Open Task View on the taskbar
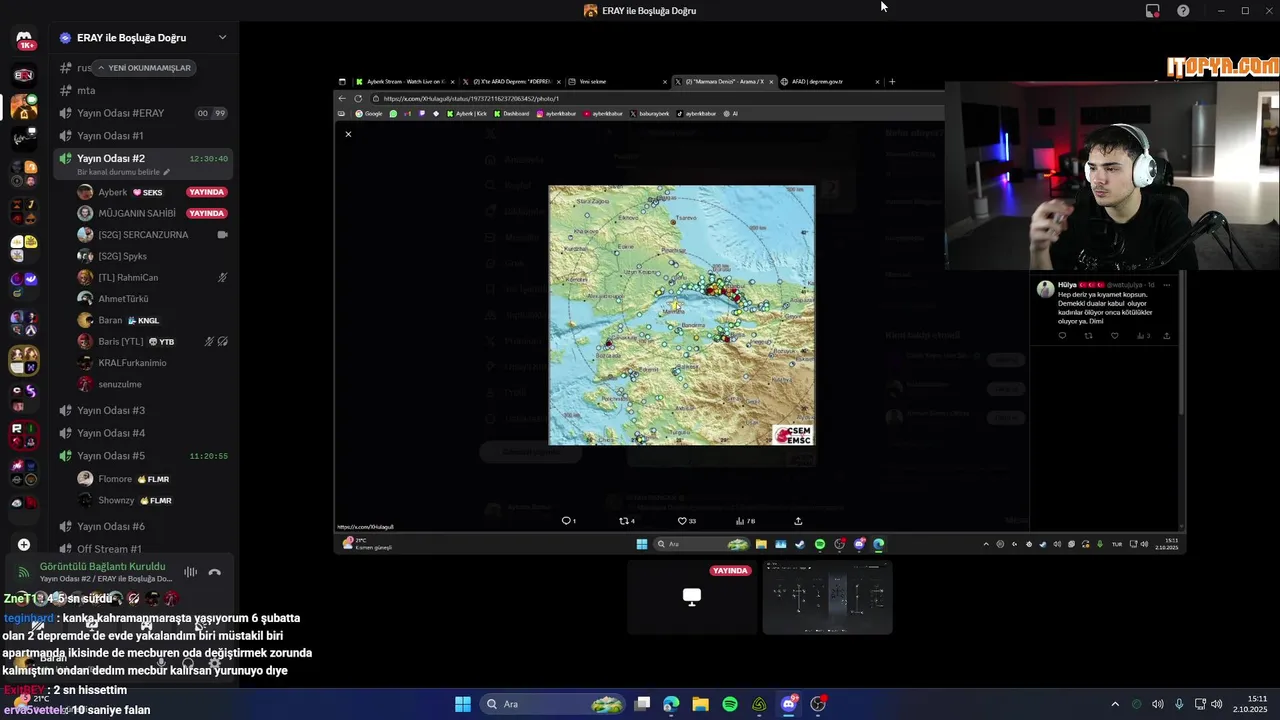 tap(642, 704)
